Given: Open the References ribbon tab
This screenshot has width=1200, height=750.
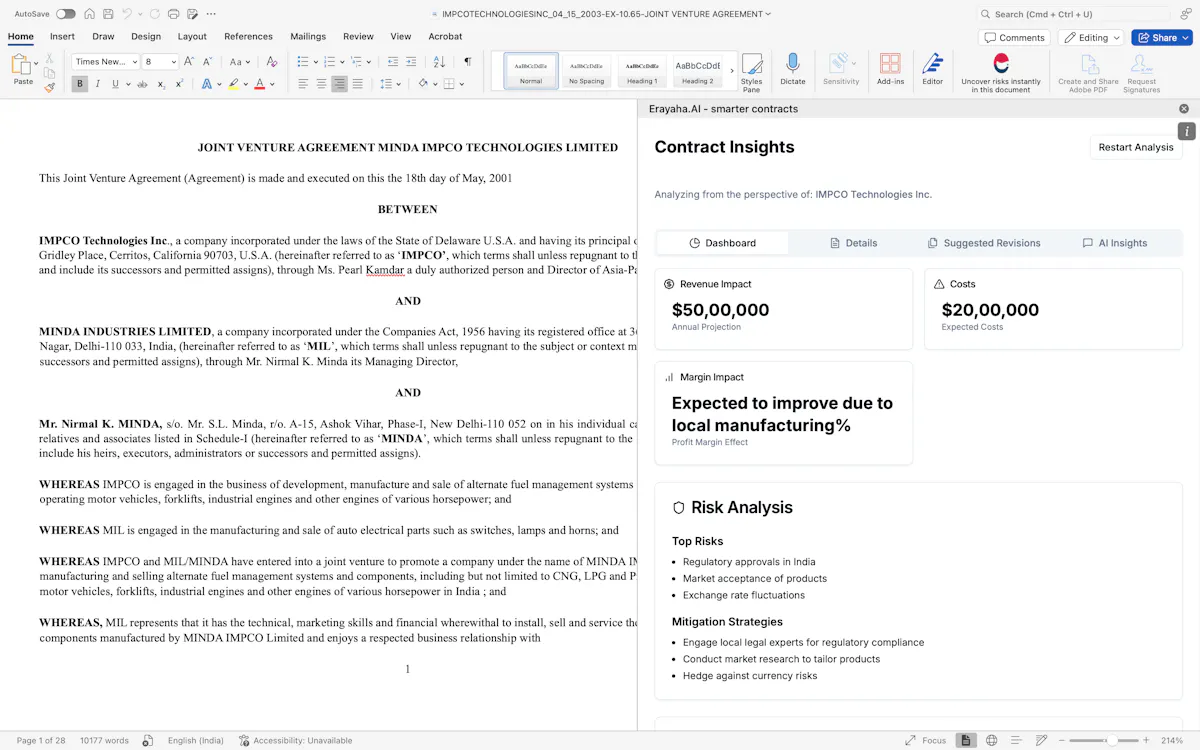Looking at the screenshot, I should tap(248, 36).
